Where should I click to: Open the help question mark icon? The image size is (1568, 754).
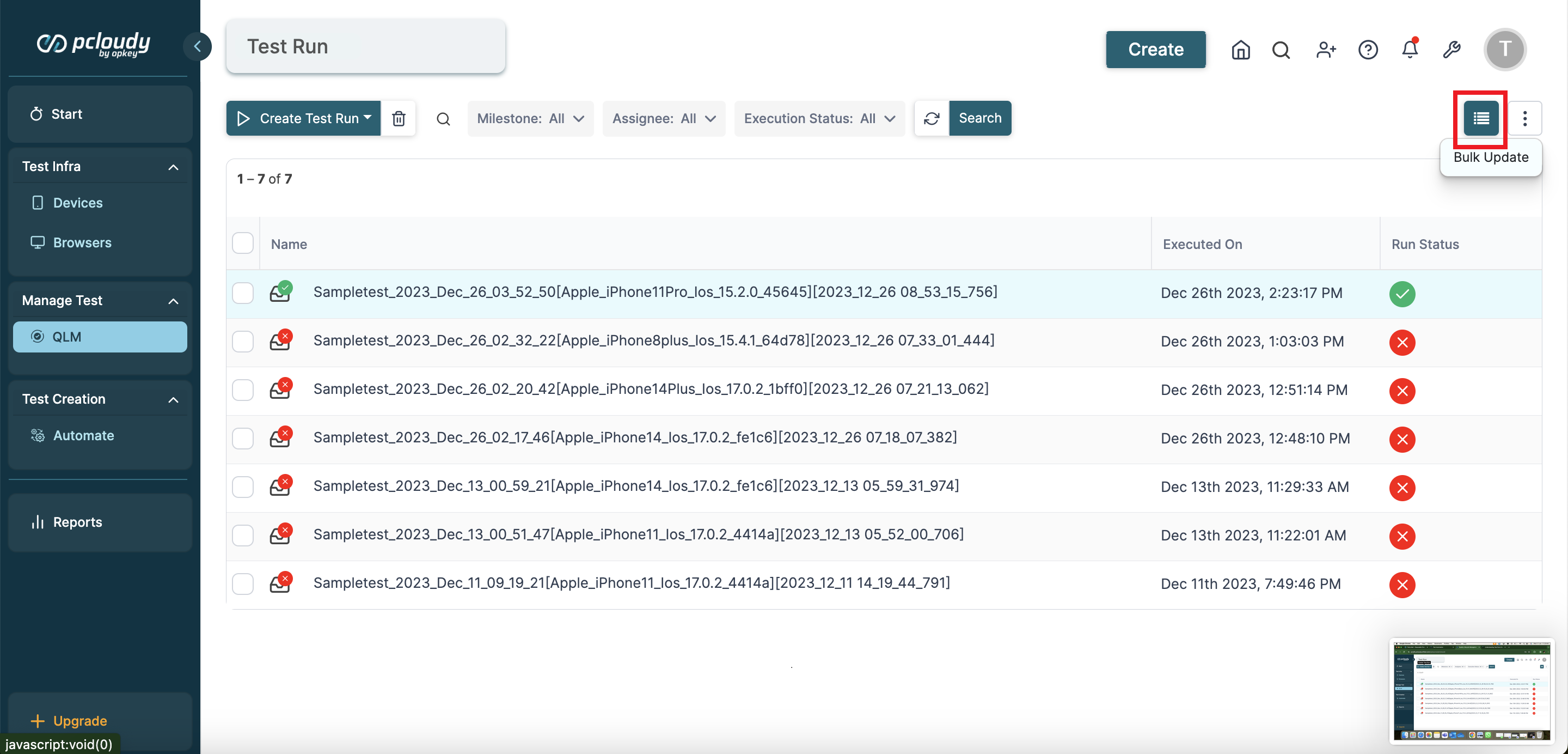1368,50
